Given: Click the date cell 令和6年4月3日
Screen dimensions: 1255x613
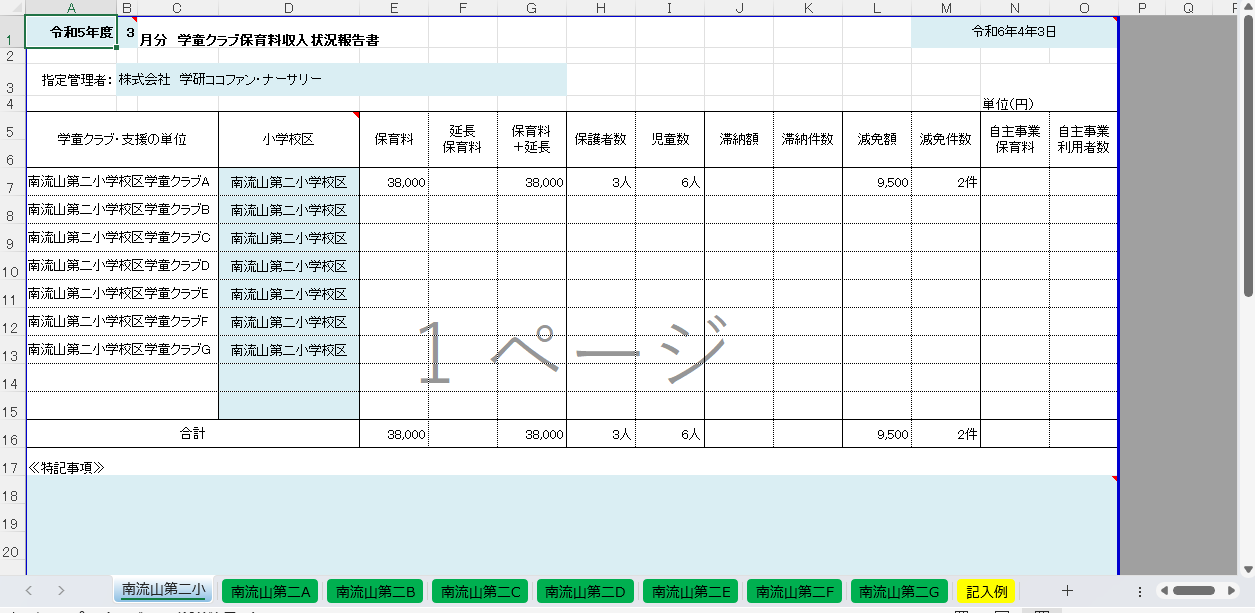Looking at the screenshot, I should [x=1014, y=32].
